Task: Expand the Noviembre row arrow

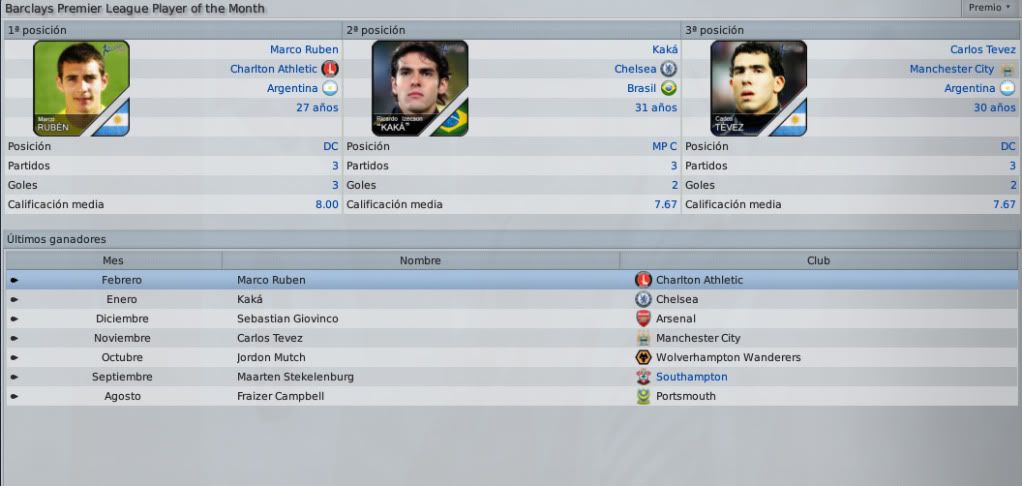Action: tap(14, 338)
